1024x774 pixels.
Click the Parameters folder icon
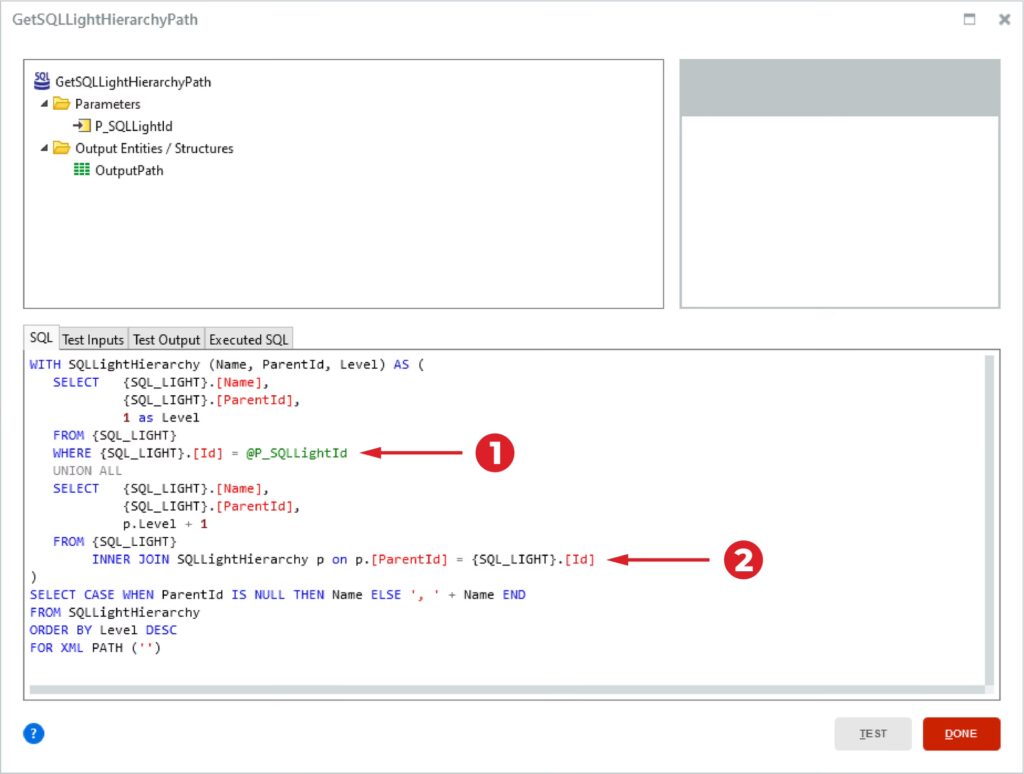click(62, 104)
